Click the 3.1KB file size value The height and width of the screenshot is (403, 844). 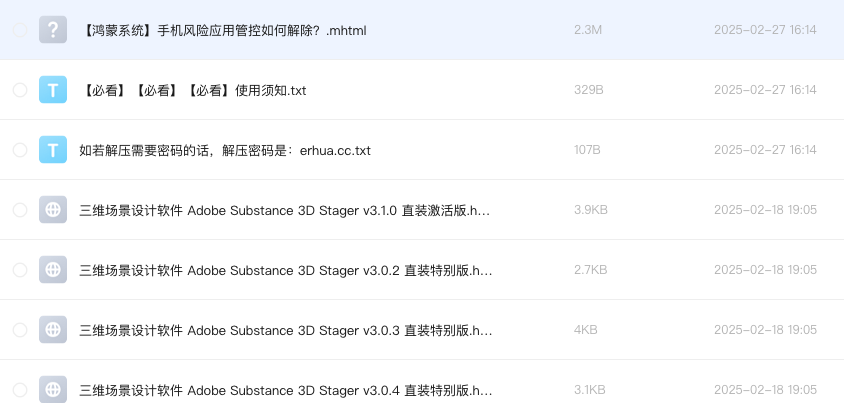(590, 390)
